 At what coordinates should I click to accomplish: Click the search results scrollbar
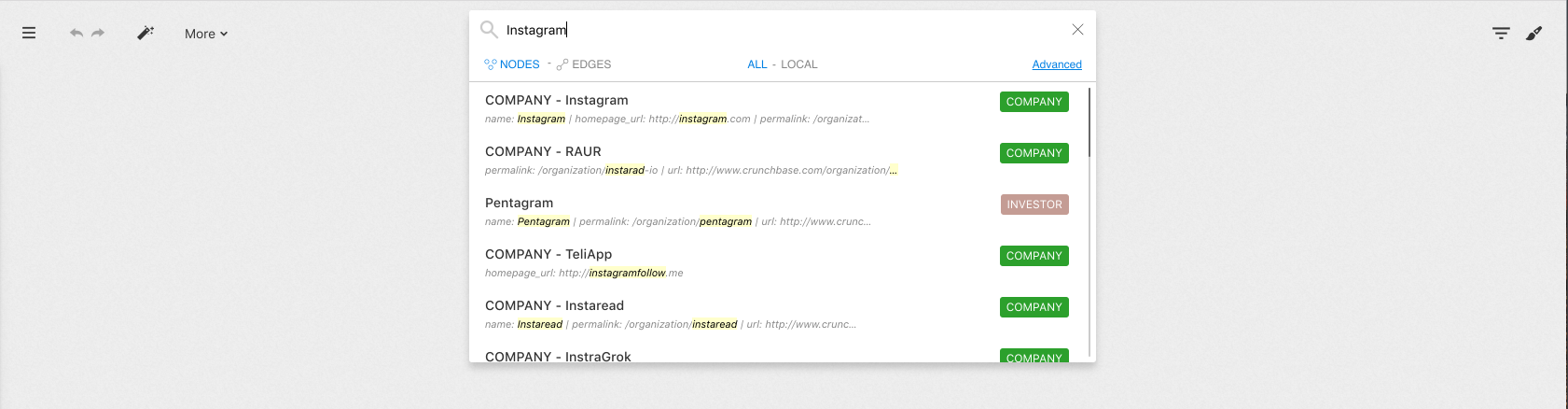1089,123
